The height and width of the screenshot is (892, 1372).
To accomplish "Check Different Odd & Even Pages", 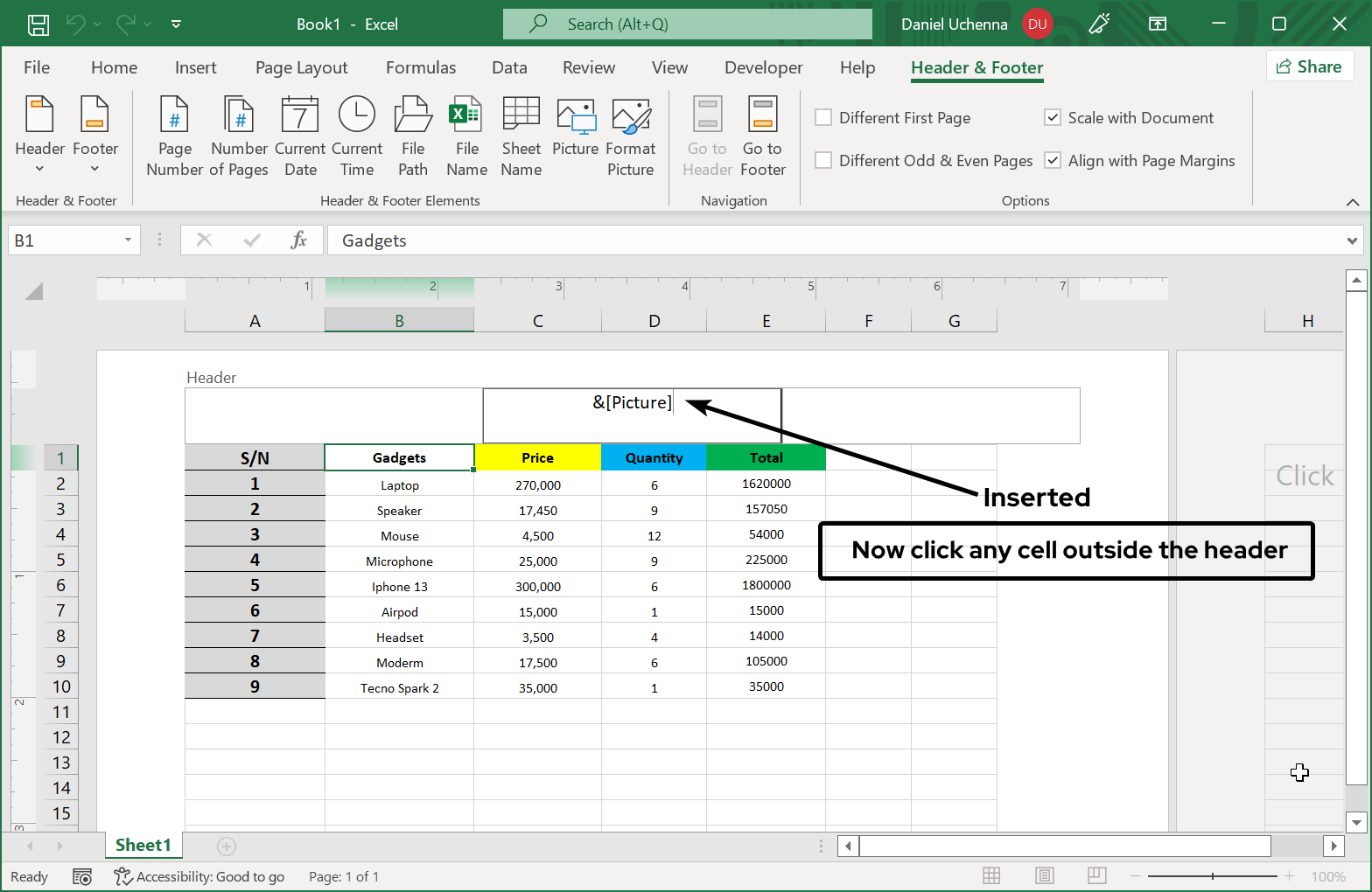I will click(x=823, y=161).
